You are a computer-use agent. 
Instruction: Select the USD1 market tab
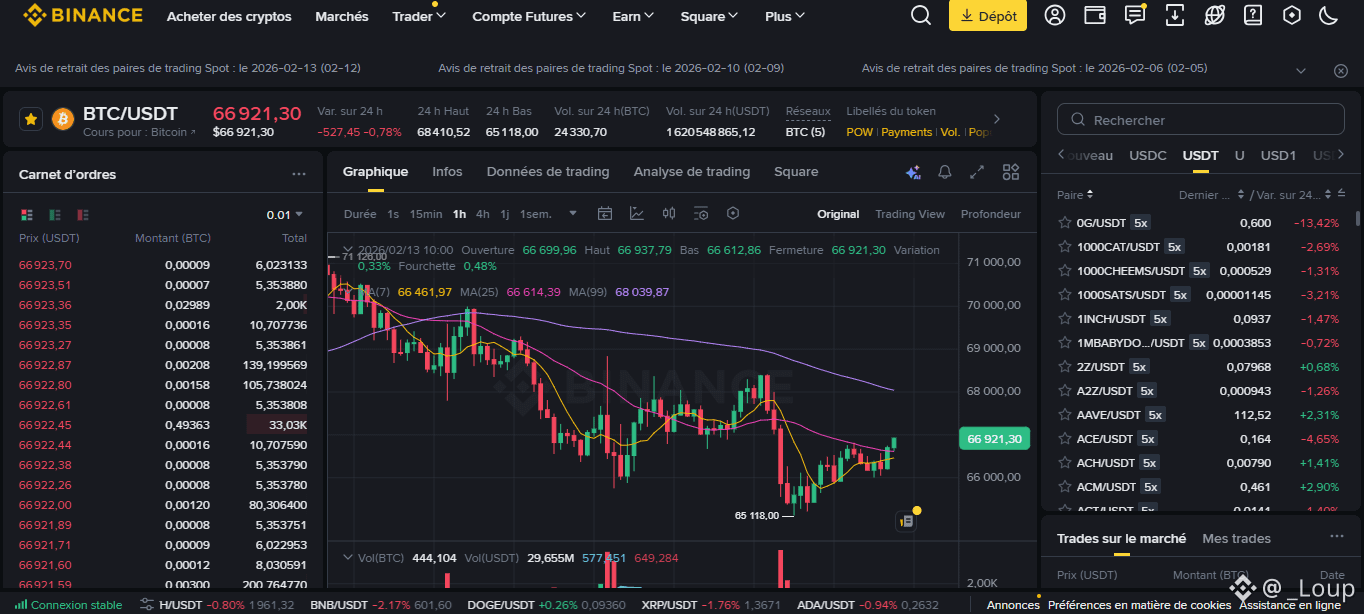tap(1278, 155)
